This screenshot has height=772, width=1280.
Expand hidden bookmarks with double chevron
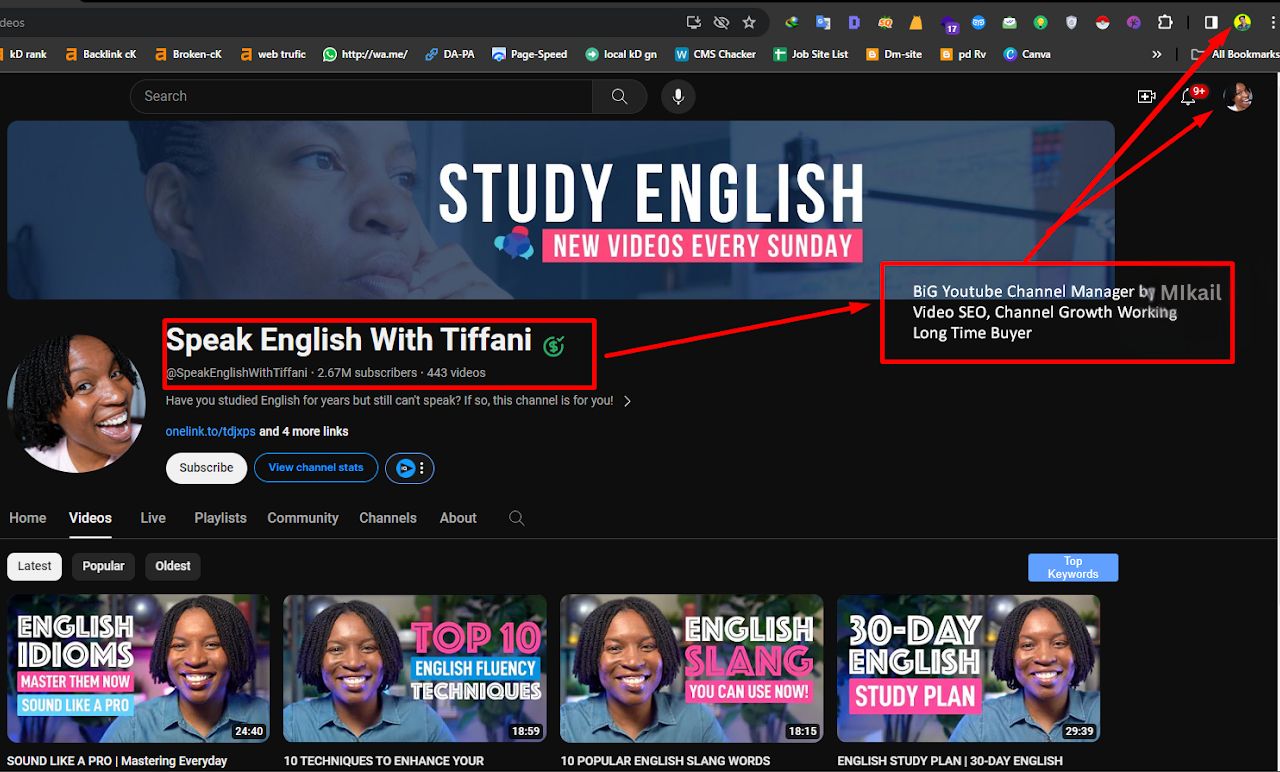tap(1157, 54)
